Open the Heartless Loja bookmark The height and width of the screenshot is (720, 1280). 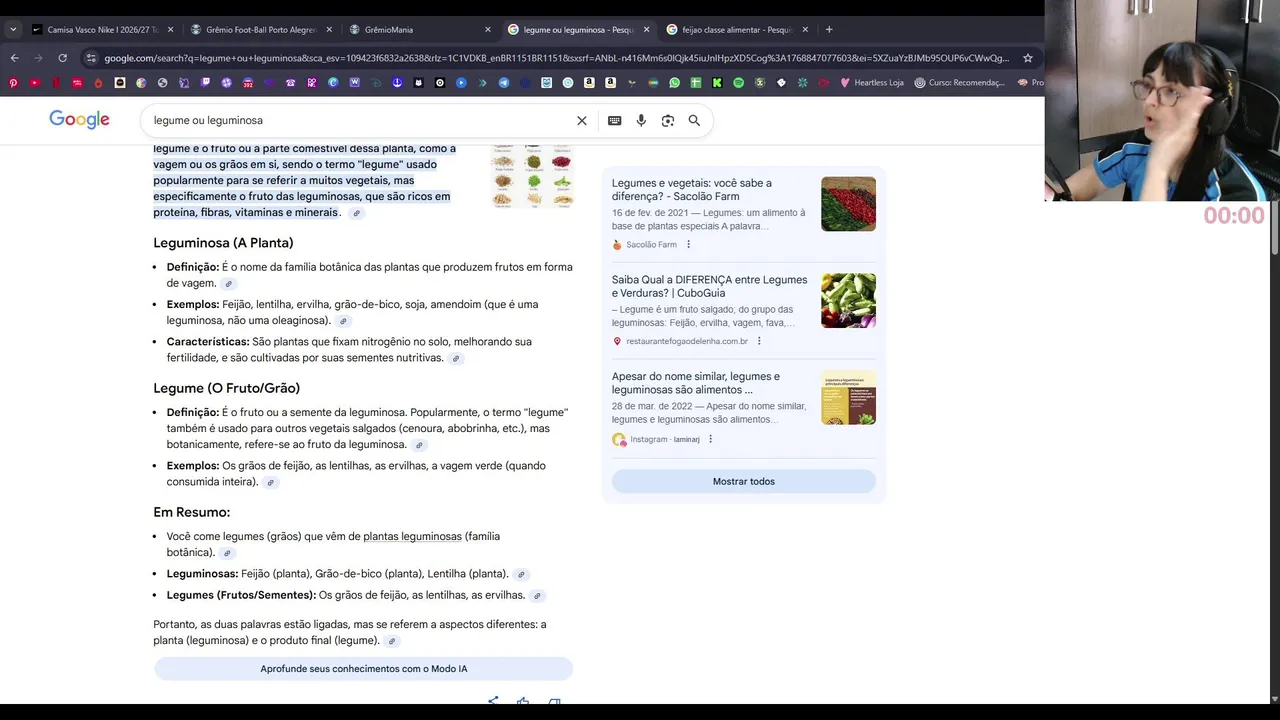click(871, 83)
